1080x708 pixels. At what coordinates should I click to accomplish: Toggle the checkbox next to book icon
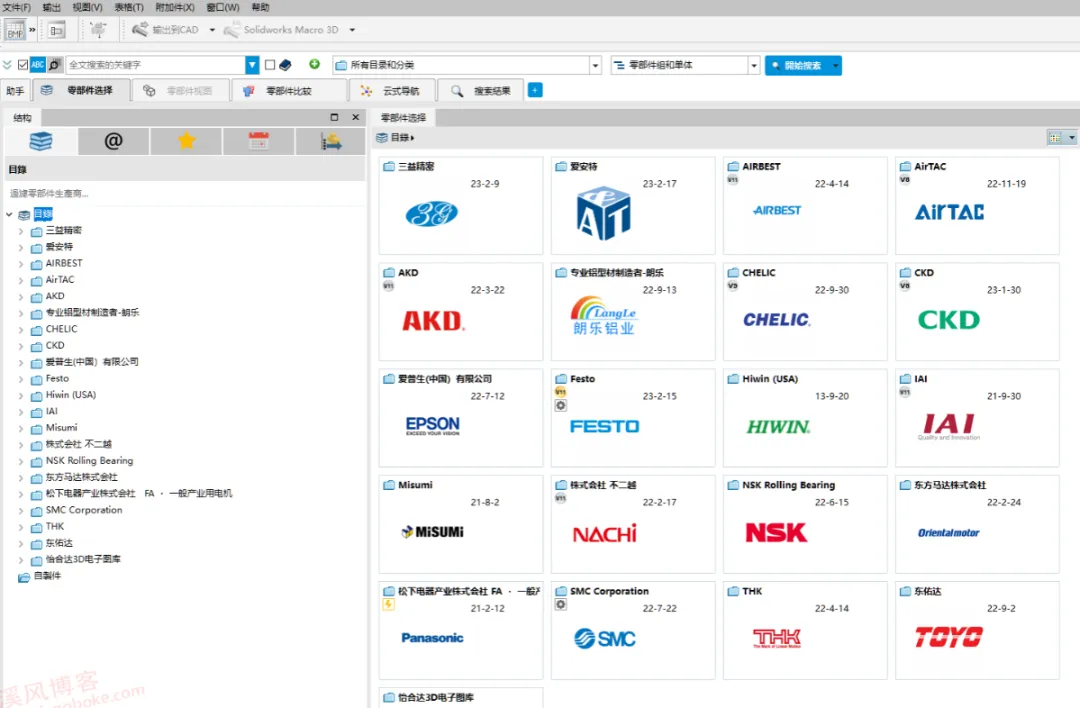(x=270, y=65)
